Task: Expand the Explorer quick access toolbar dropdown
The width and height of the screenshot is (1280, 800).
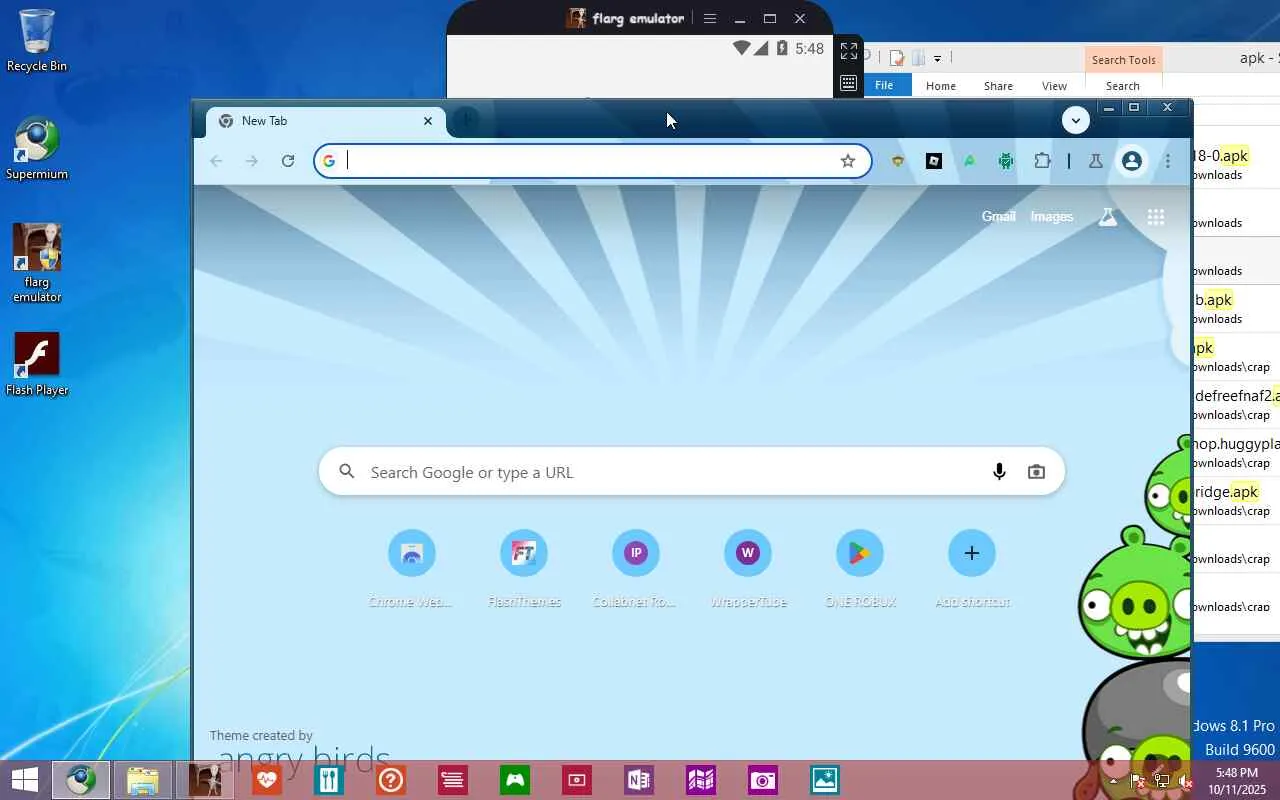Action: coord(937,58)
